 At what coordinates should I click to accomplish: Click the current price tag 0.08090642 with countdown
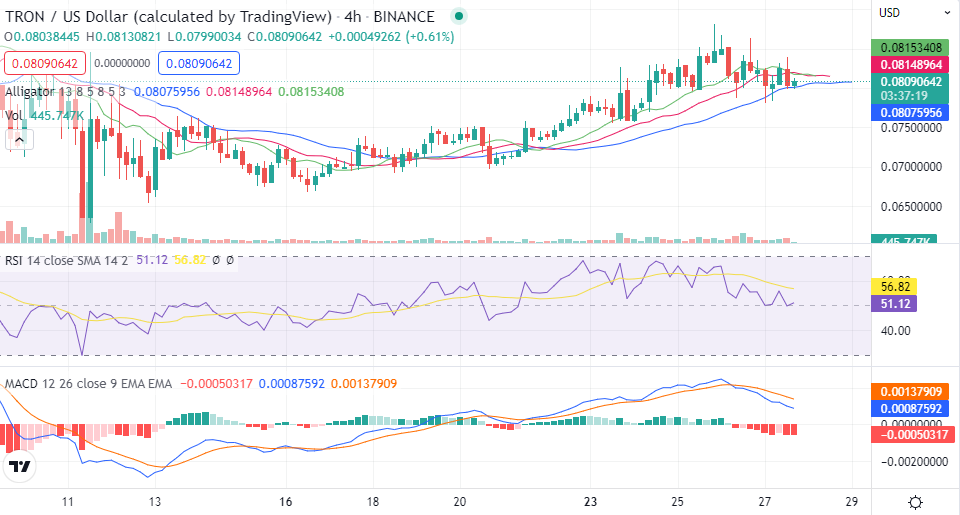tap(910, 88)
